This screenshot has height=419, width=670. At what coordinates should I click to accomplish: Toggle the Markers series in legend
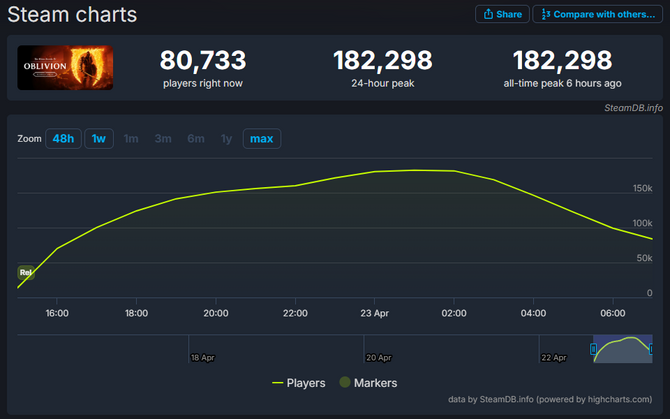368,383
